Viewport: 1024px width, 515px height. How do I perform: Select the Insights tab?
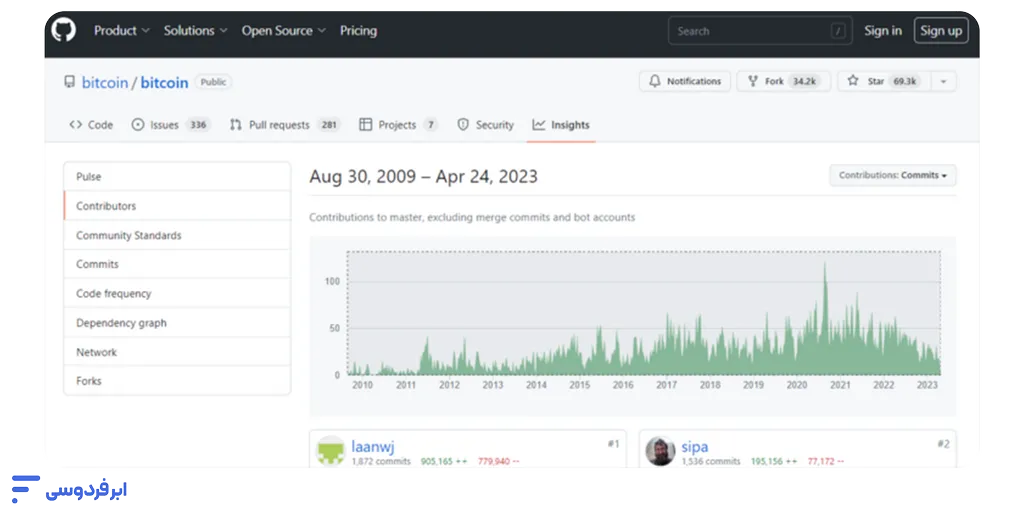tap(561, 125)
